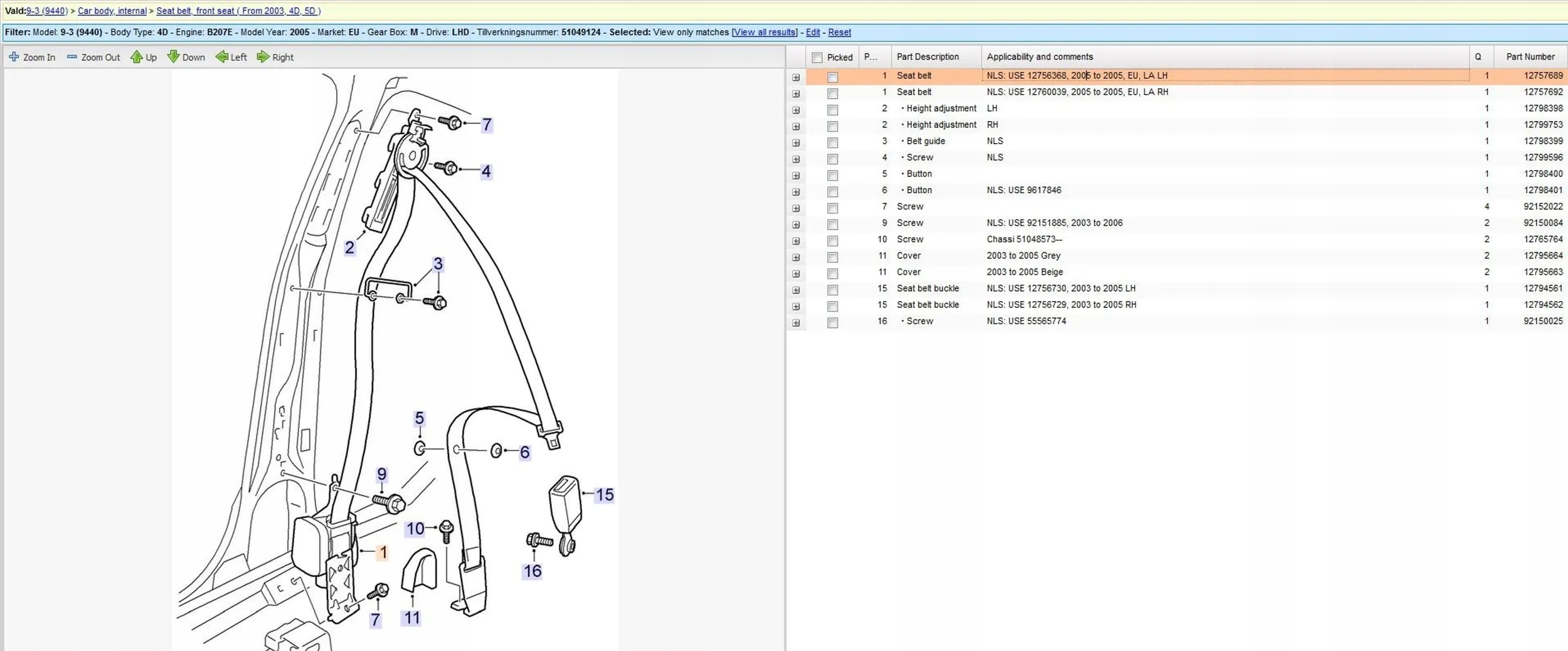
Task: Click the Zoom In magnifier icon
Action: pos(14,57)
